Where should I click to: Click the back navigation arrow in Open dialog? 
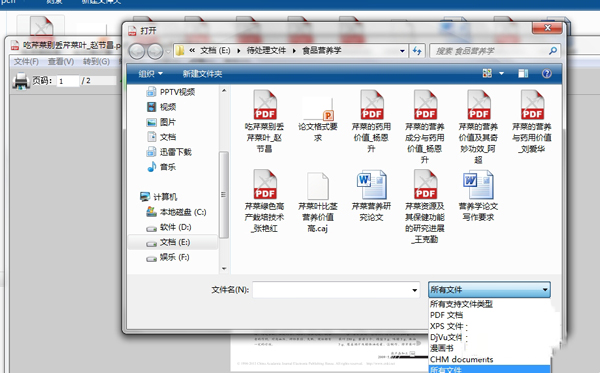137,51
